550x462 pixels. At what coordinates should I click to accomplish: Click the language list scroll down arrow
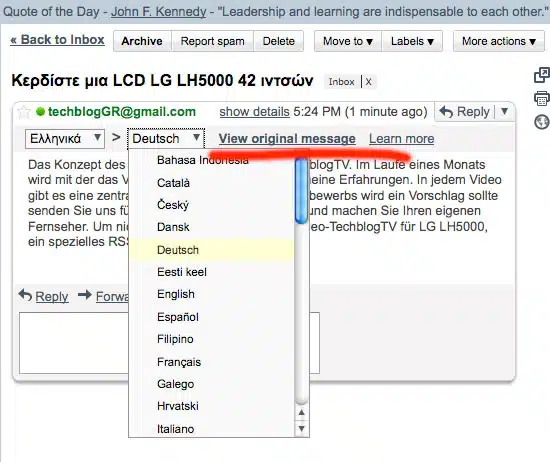coord(301,428)
